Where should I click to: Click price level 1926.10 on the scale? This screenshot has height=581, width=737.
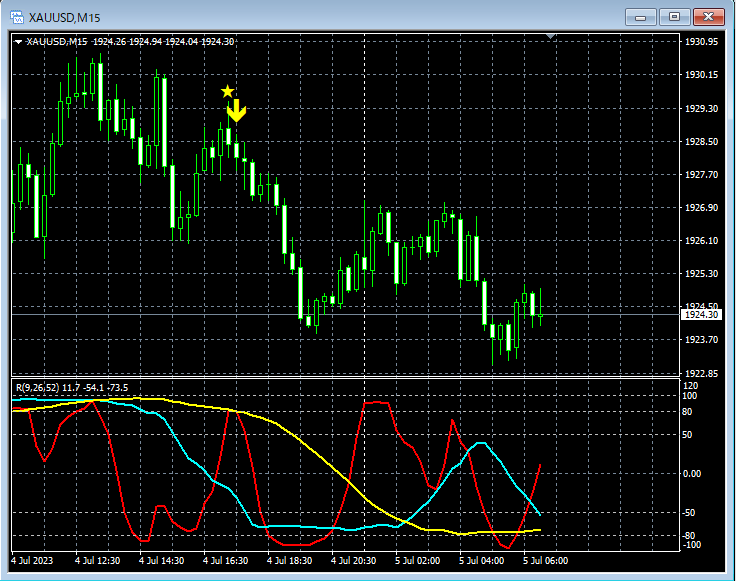pos(701,240)
